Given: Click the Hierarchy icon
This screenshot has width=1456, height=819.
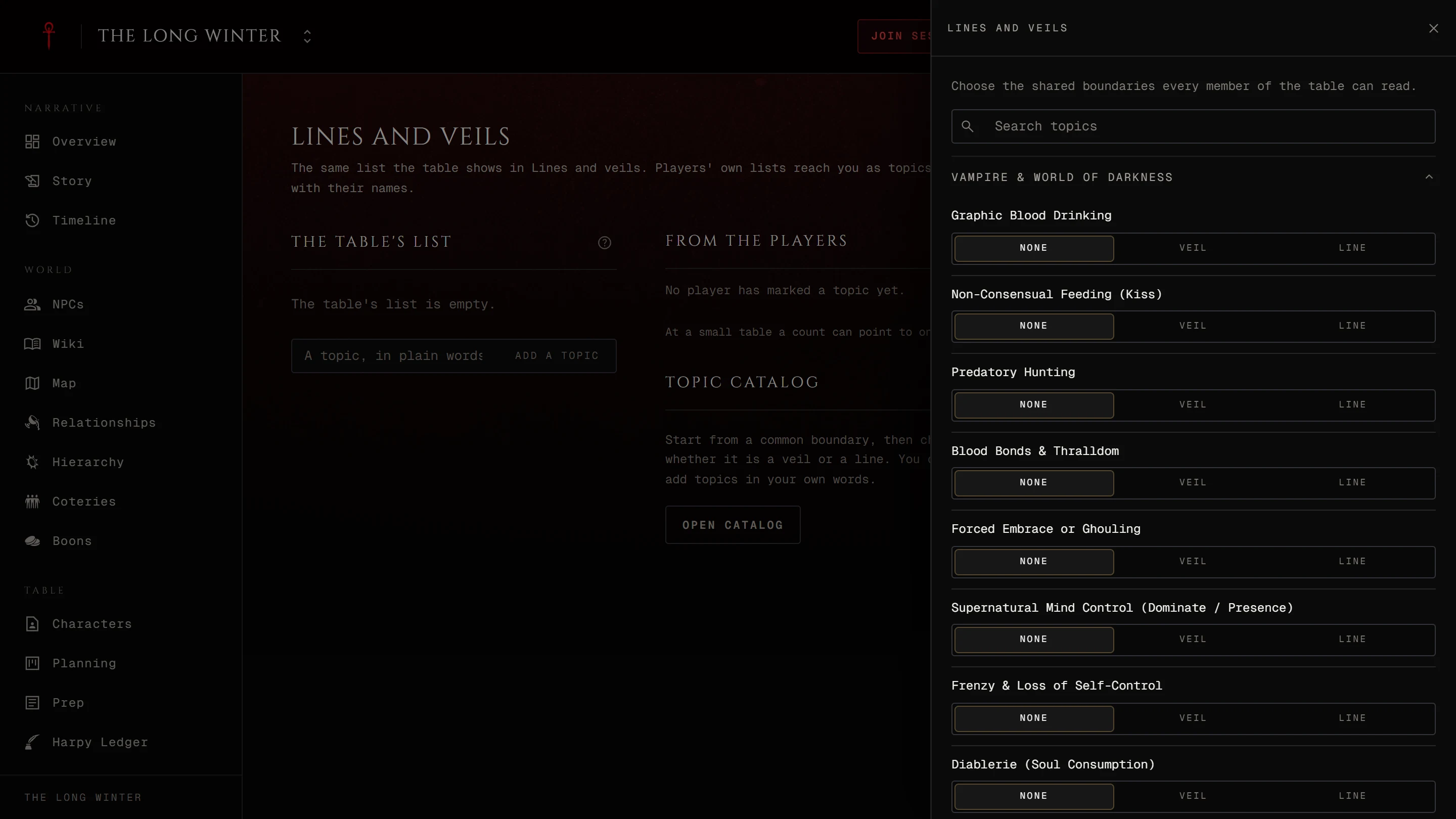Looking at the screenshot, I should click(32, 462).
